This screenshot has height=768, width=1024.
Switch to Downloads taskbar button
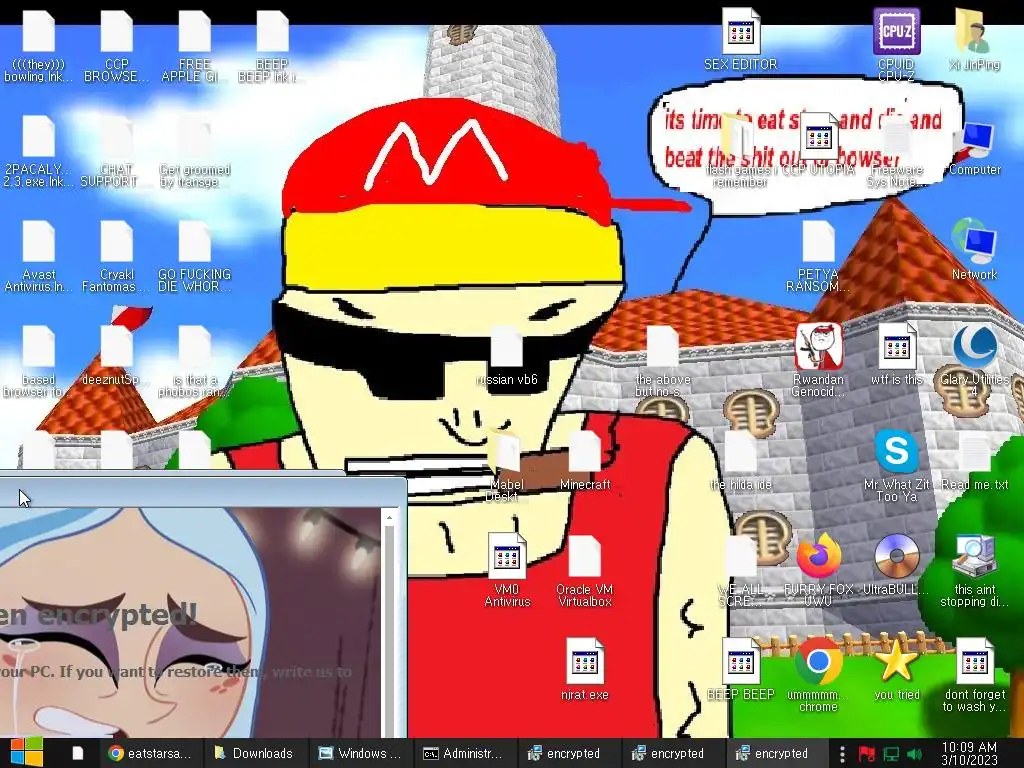point(254,753)
